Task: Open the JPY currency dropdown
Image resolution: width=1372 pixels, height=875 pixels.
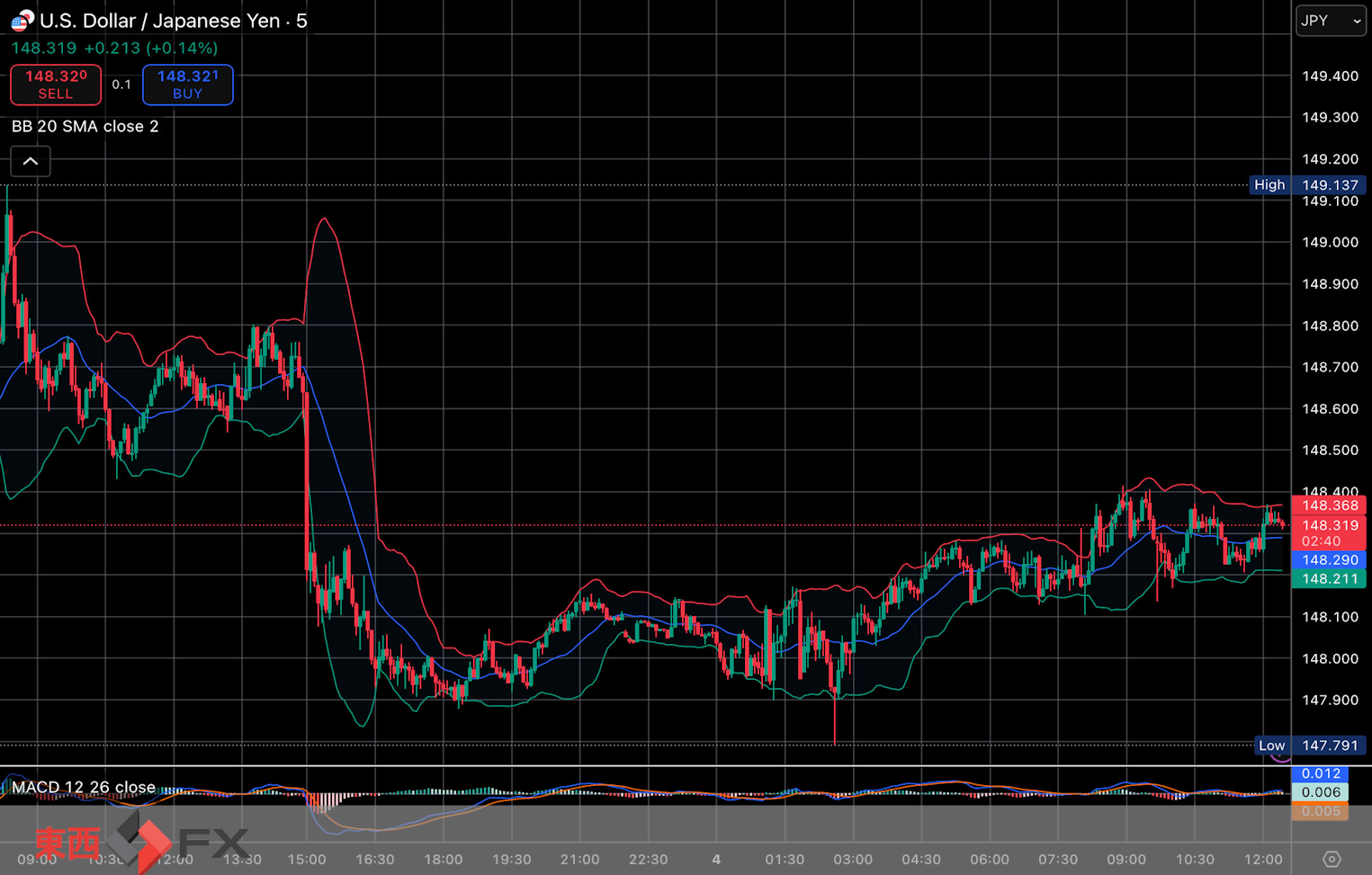Action: (x=1331, y=21)
